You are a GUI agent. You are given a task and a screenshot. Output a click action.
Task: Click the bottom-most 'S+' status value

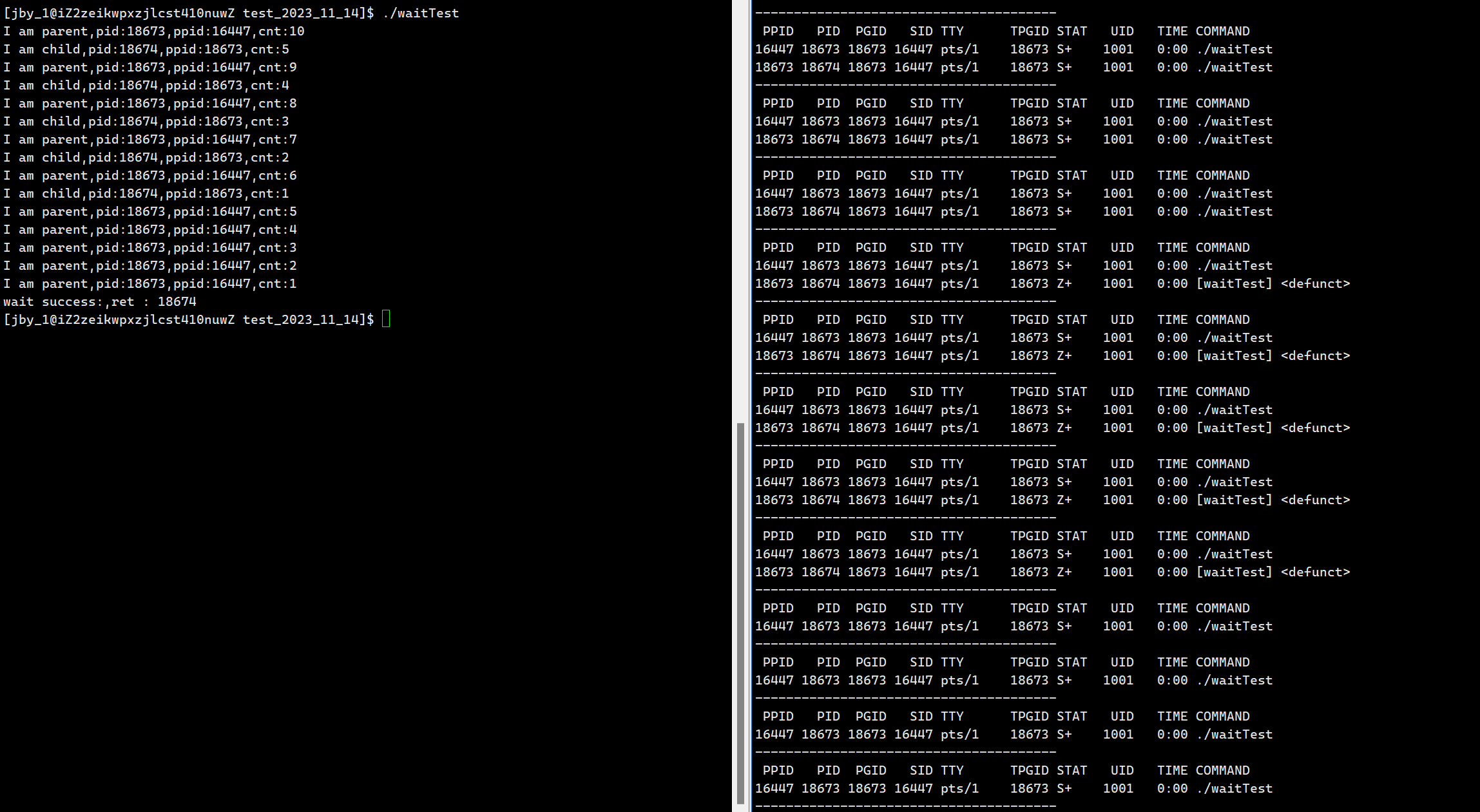(x=1064, y=788)
